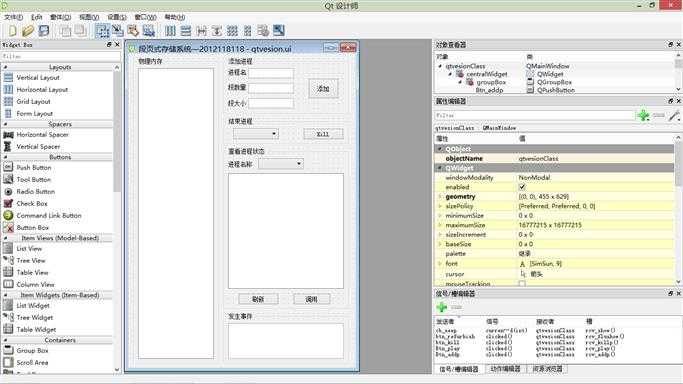
Task: Apply vertical splitter layout icon
Action: pos(216,30)
